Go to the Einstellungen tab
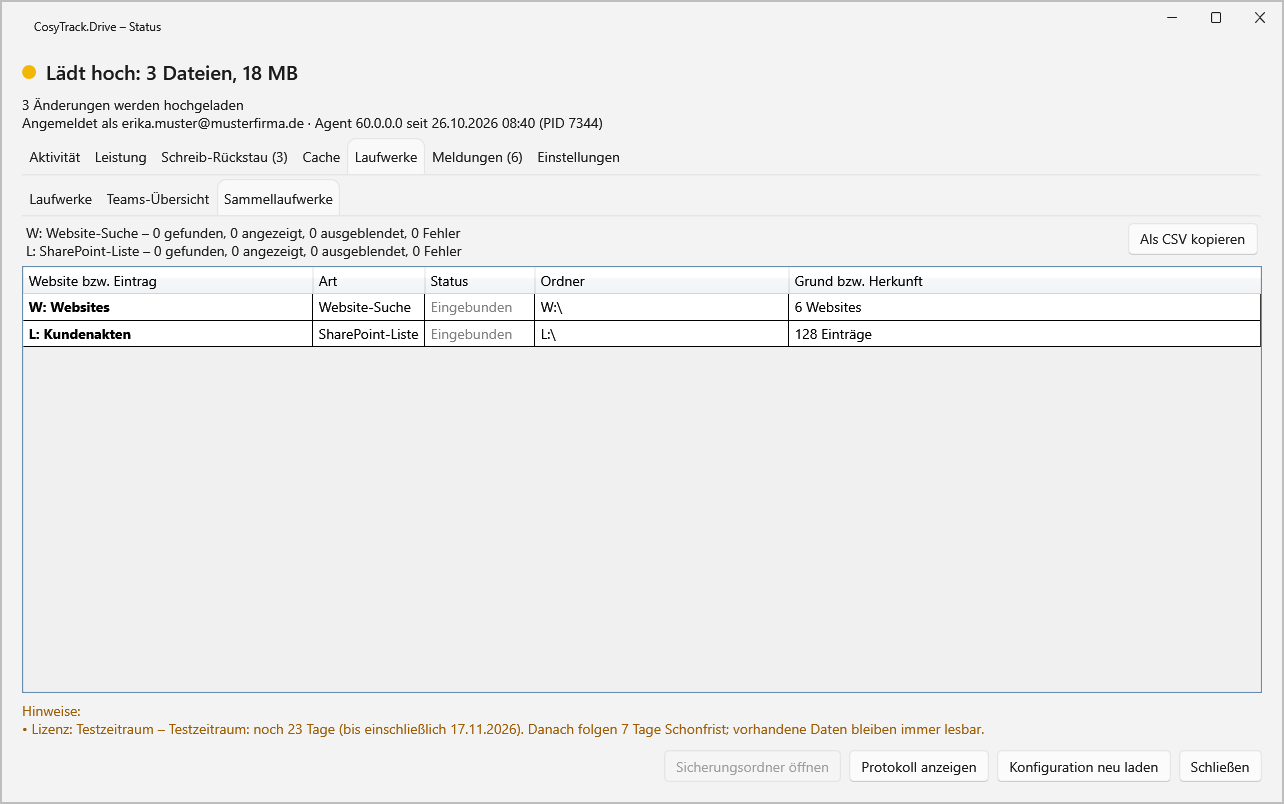Image resolution: width=1284 pixels, height=804 pixels. coord(578,157)
